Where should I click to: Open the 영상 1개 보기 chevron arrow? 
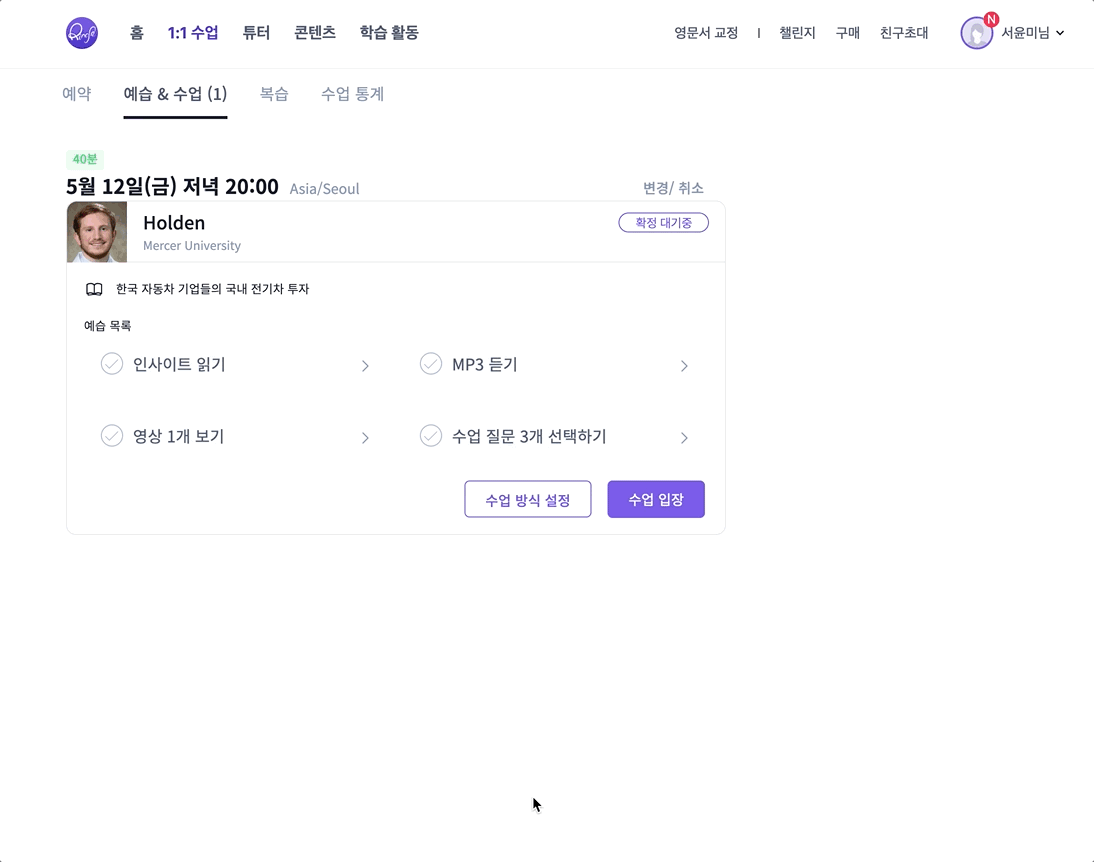(365, 438)
